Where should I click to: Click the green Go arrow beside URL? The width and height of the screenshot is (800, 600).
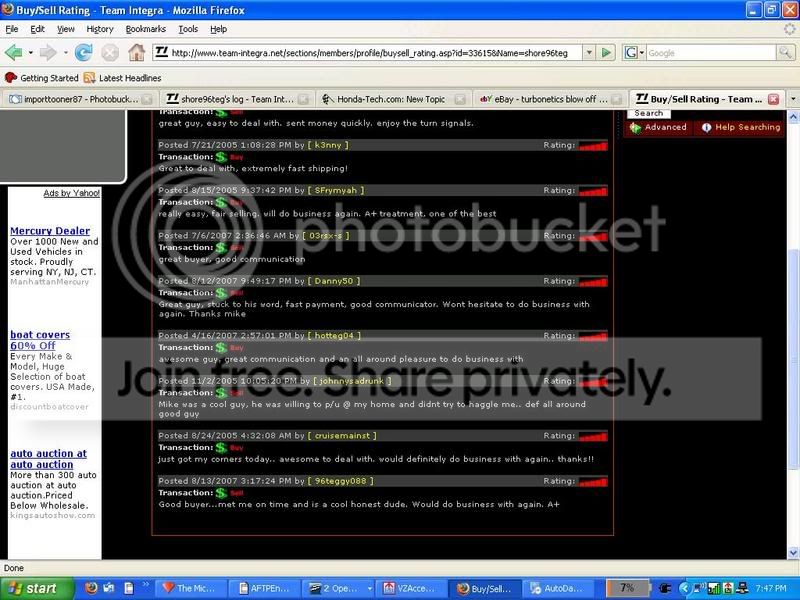[x=607, y=53]
